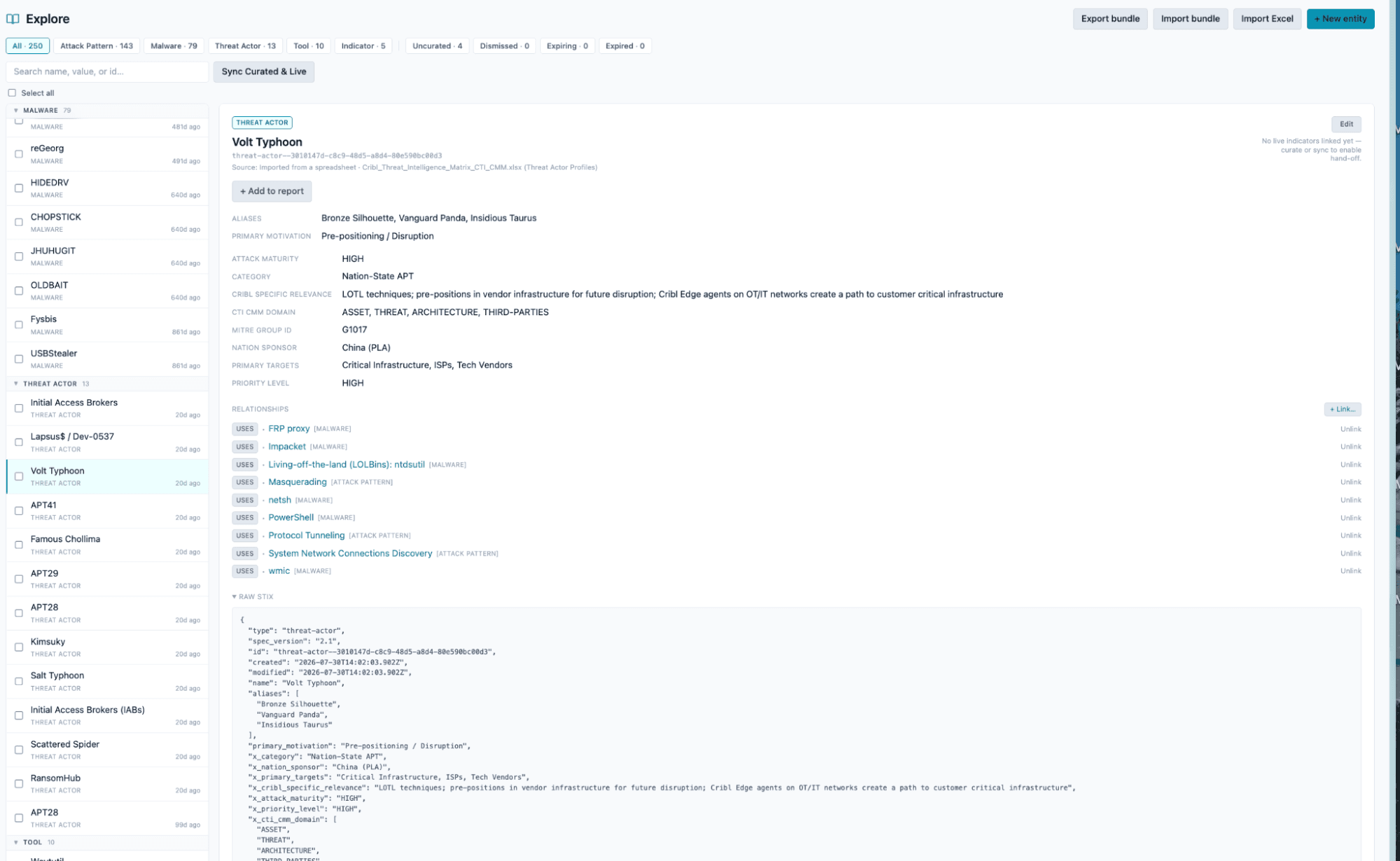Click the THREAT ACTOR type badge
Screen dimensions: 1400x861
coord(262,123)
